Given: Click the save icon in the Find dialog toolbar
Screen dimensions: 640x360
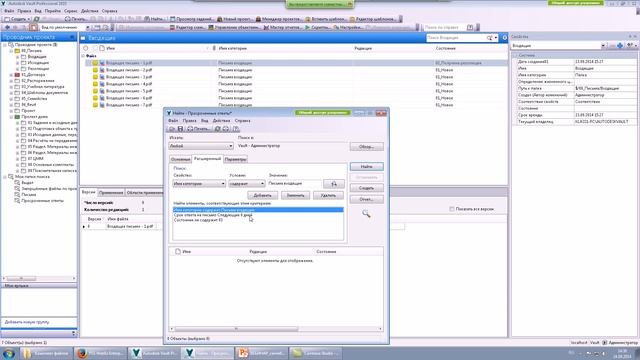Looking at the screenshot, I should tap(180, 129).
